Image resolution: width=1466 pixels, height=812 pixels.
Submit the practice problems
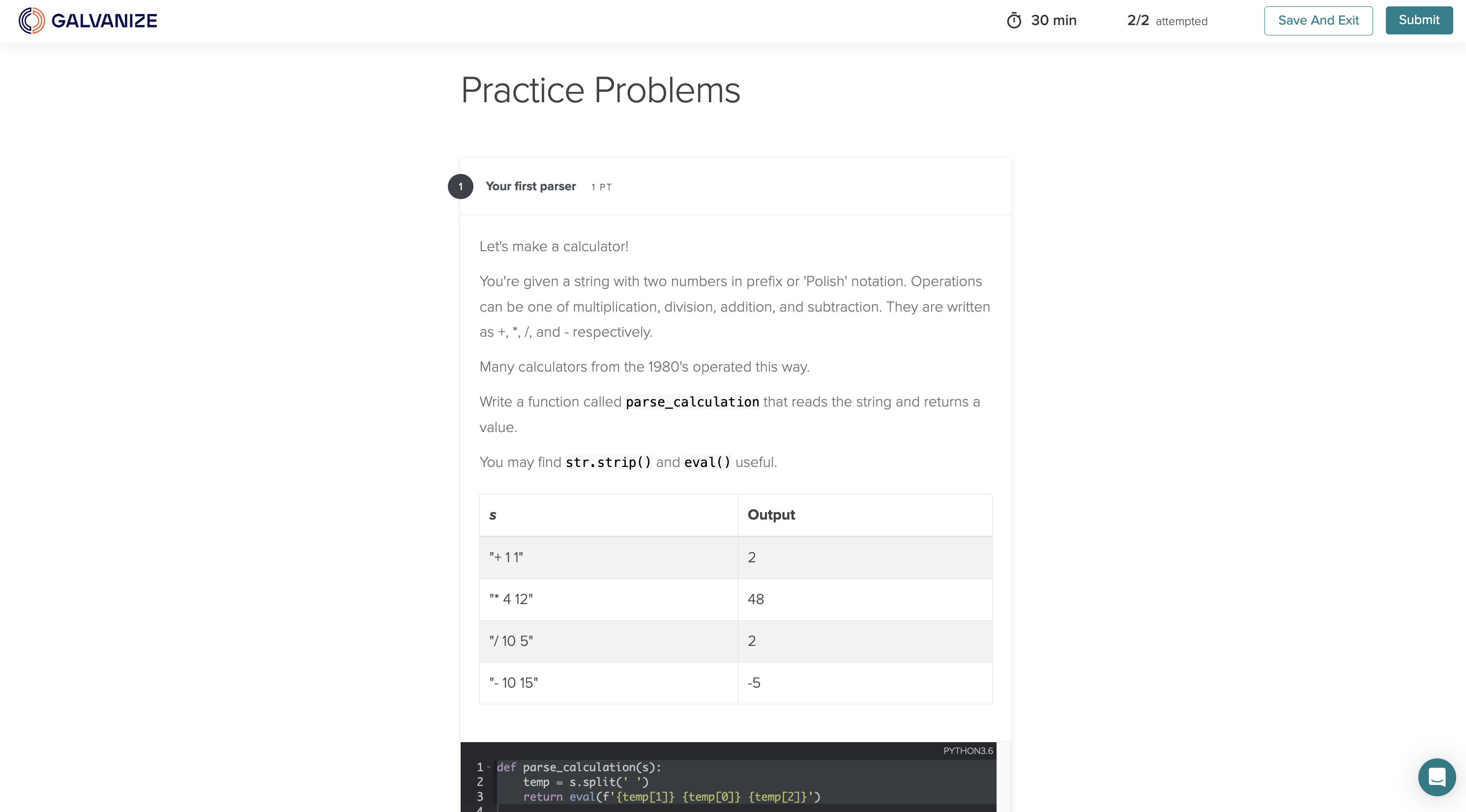[1419, 21]
